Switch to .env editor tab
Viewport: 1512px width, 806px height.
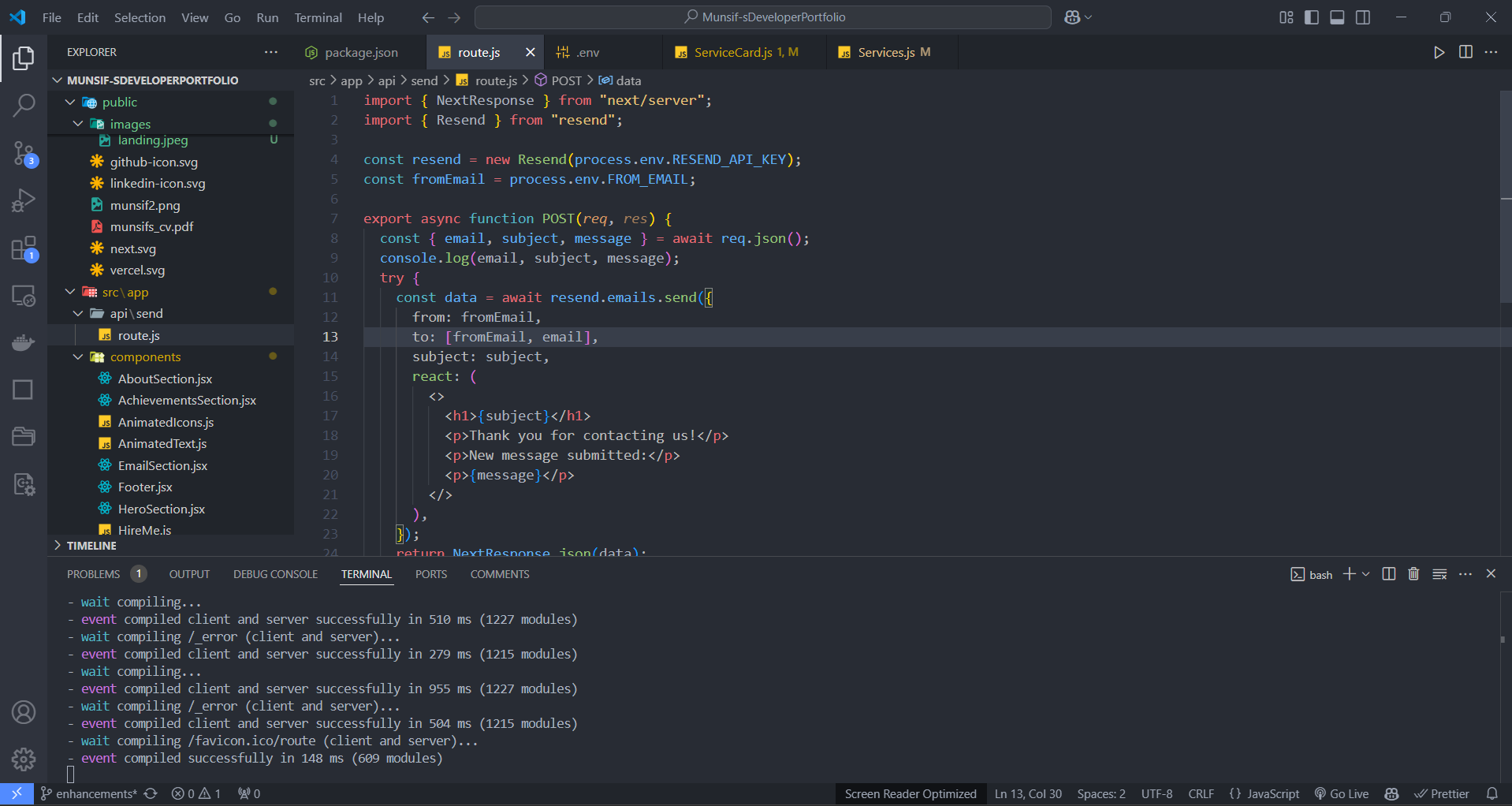coord(588,52)
